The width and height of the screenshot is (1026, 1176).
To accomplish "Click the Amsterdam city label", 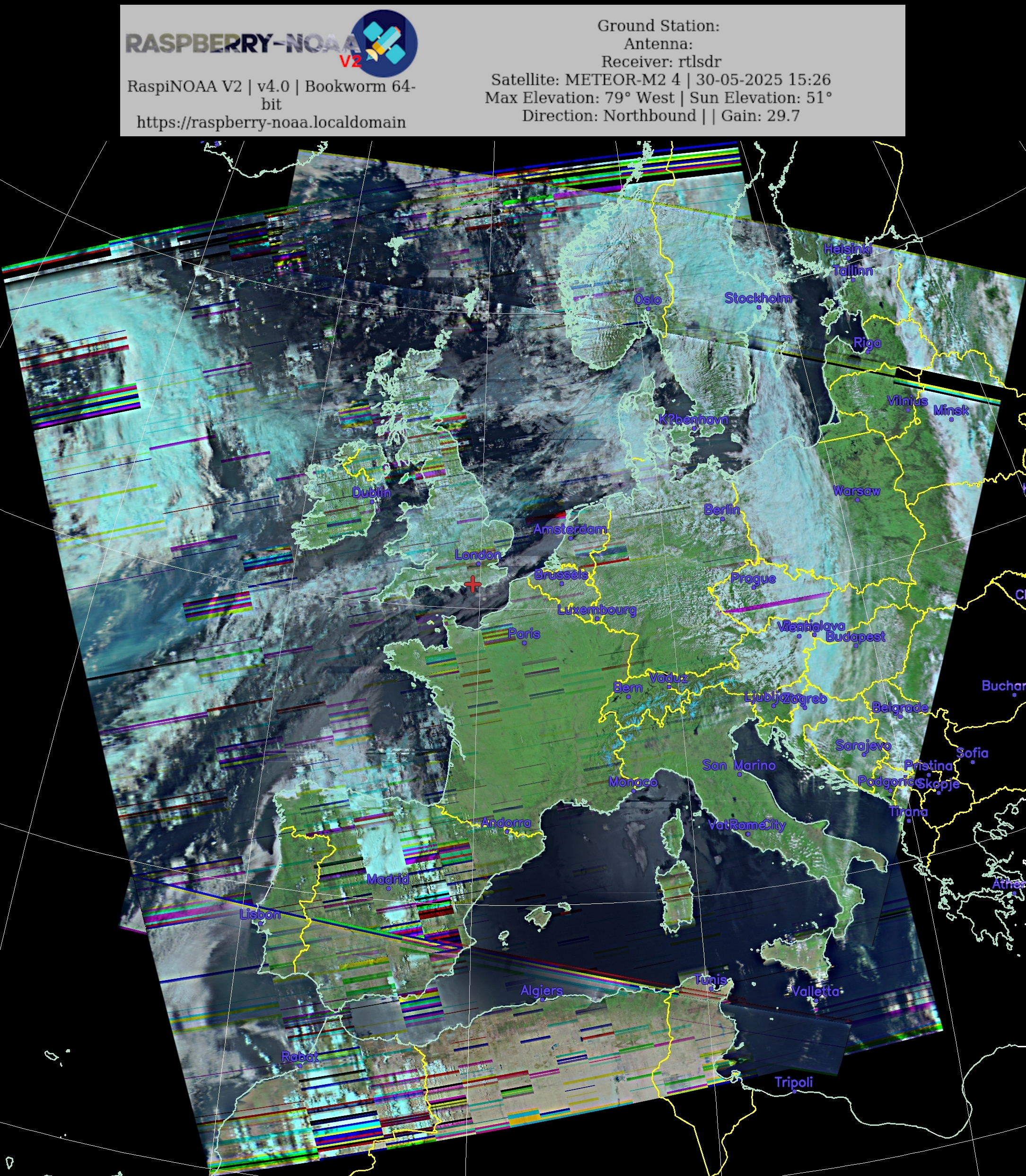I will (570, 529).
